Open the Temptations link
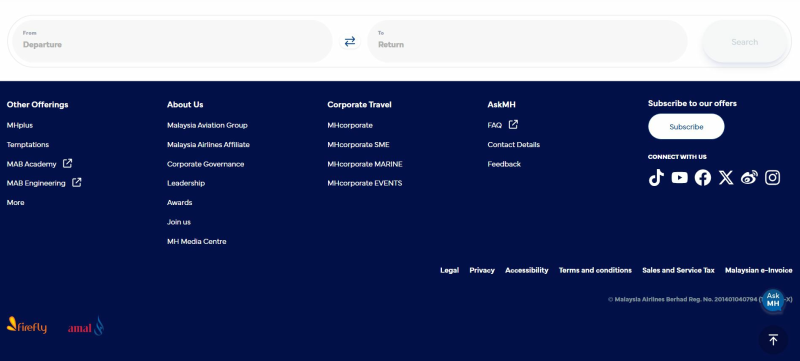This screenshot has width=800, height=361. pos(28,145)
